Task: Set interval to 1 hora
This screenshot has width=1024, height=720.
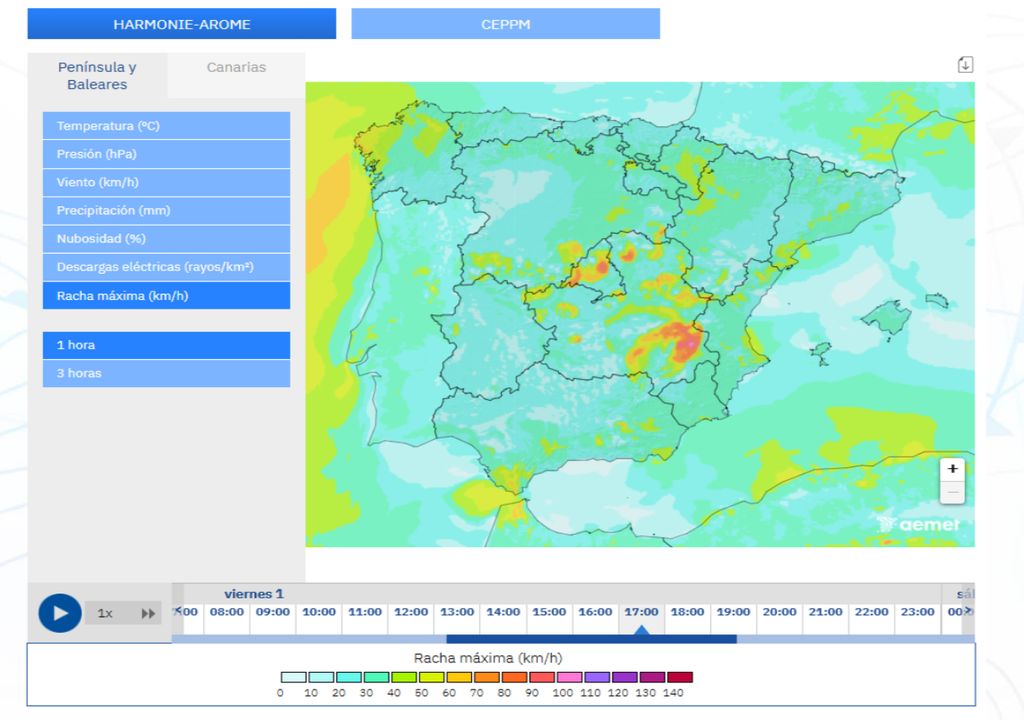Action: pos(167,345)
